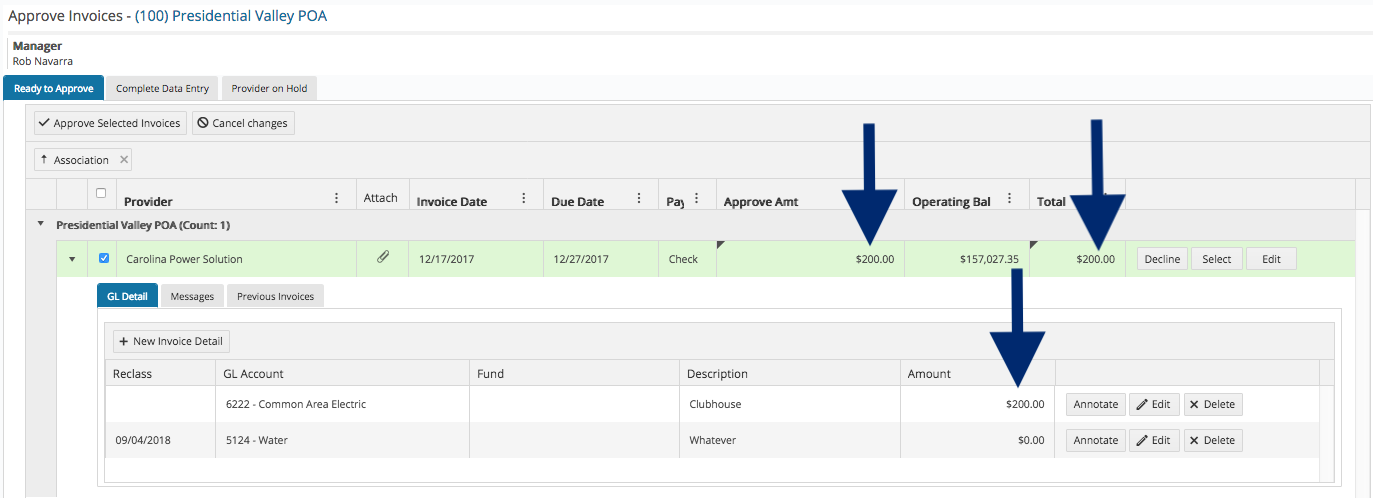Collapse the Carolina Power Solution row details

click(72, 260)
